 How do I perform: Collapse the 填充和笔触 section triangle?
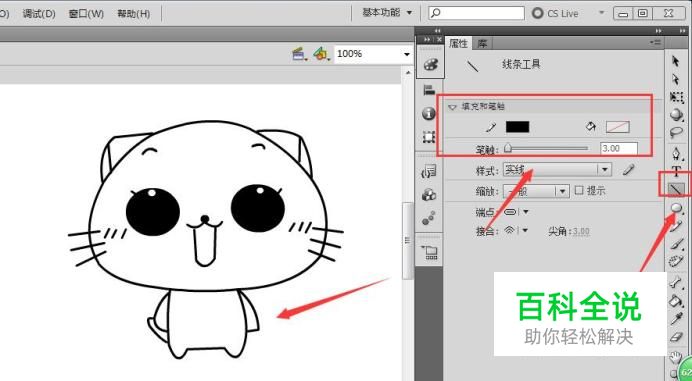coord(452,107)
